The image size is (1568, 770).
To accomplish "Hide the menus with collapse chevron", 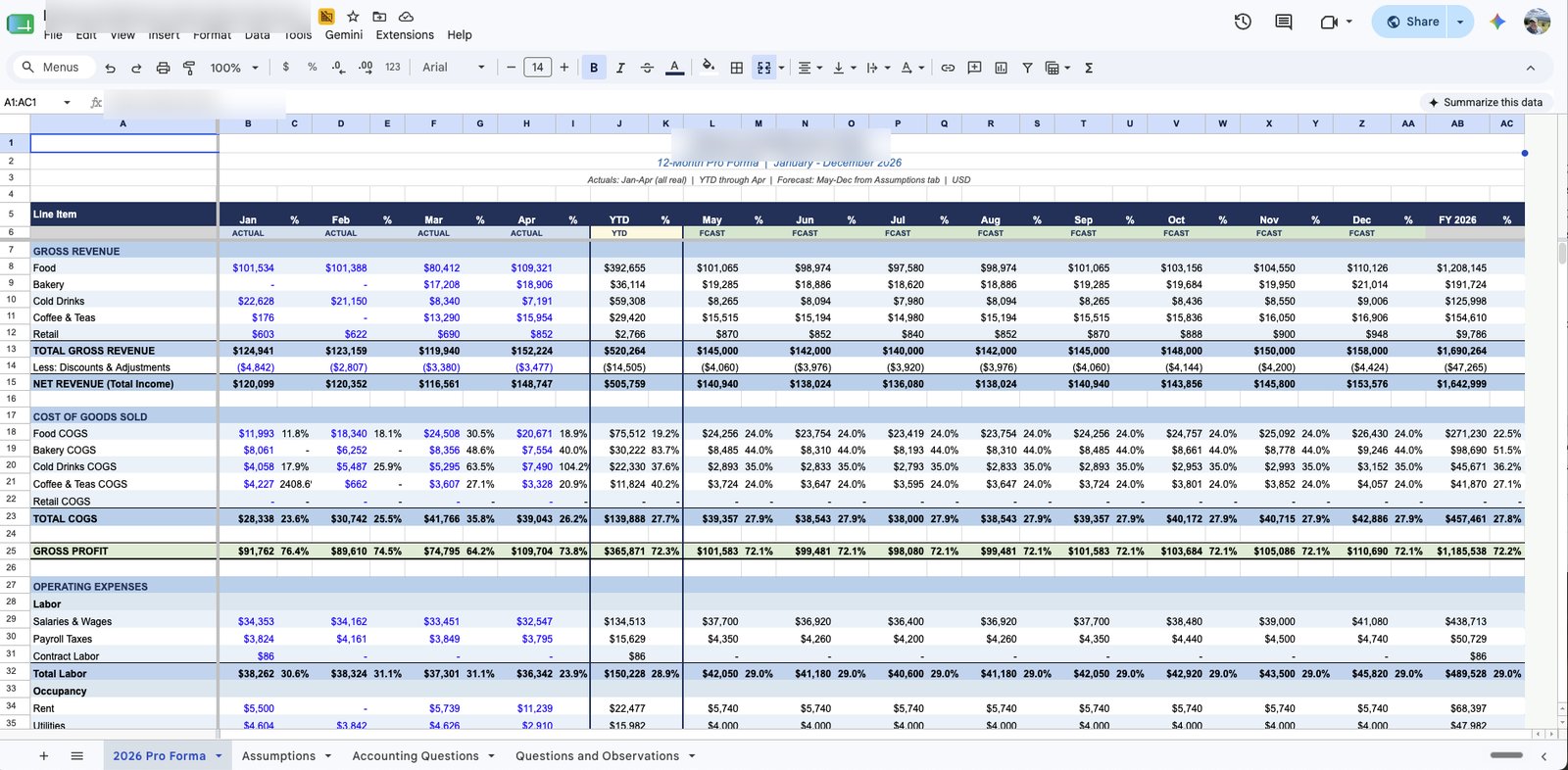I will pyautogui.click(x=1530, y=68).
